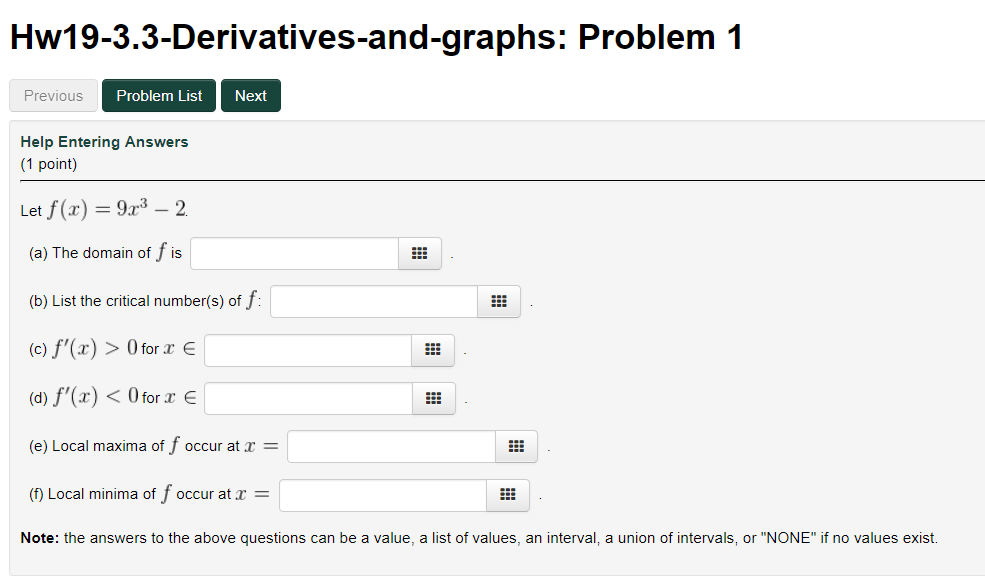
Task: Open the Problem List
Action: [x=158, y=95]
